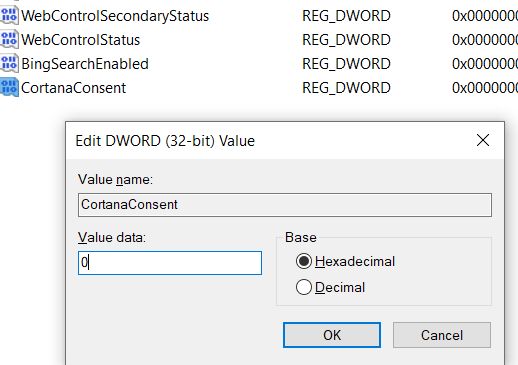This screenshot has height=365, width=518.
Task: Select the Hexadecimal base option
Action: click(x=345, y=261)
